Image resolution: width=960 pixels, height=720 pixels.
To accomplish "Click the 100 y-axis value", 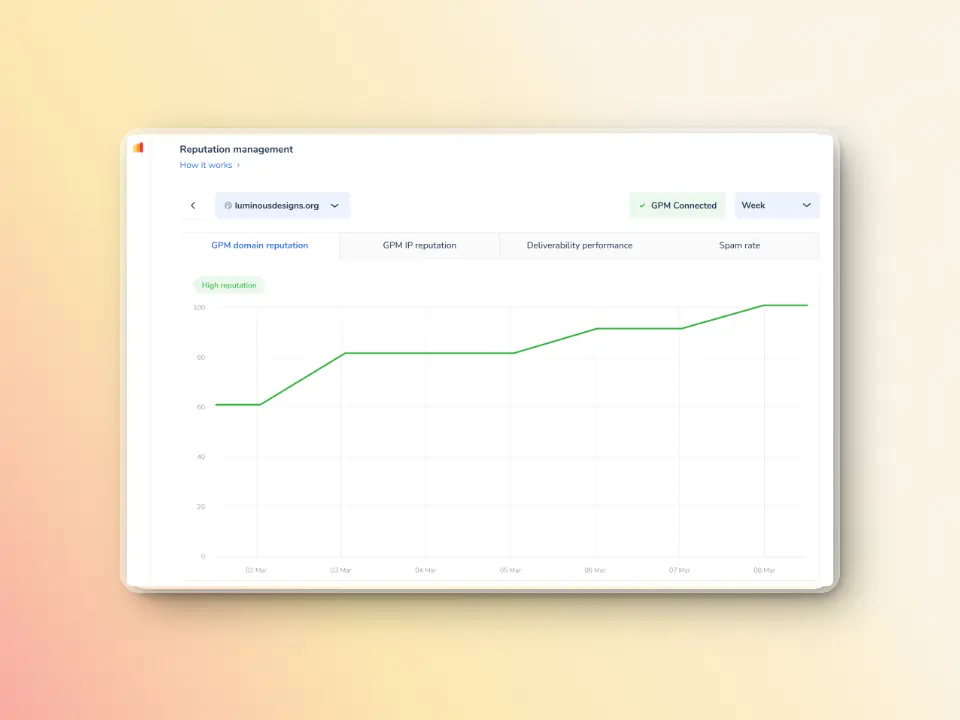I will click(x=199, y=307).
